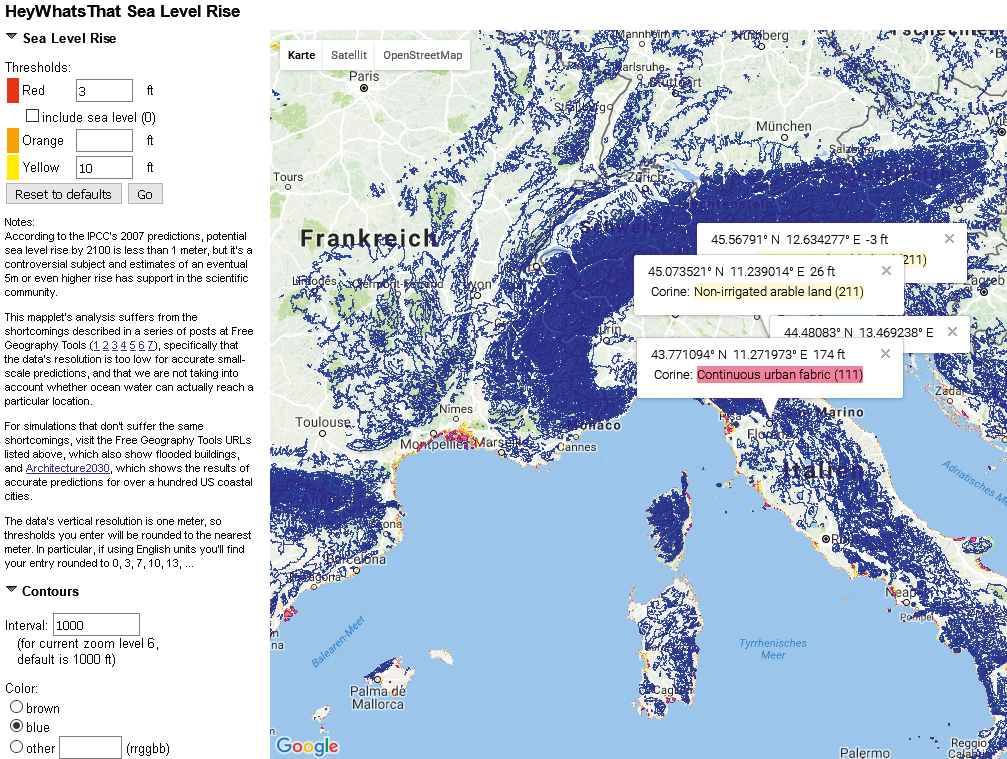This screenshot has height=759, width=1007.
Task: Click the Palma de Mallorca label
Action: coord(378,697)
